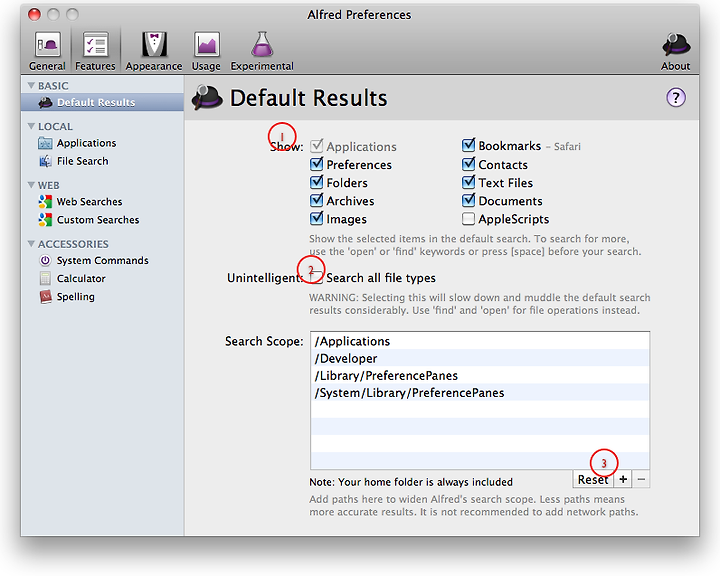Disable the Bookmarks Safari checkbox
Viewport: 720px width, 576px height.
468,146
